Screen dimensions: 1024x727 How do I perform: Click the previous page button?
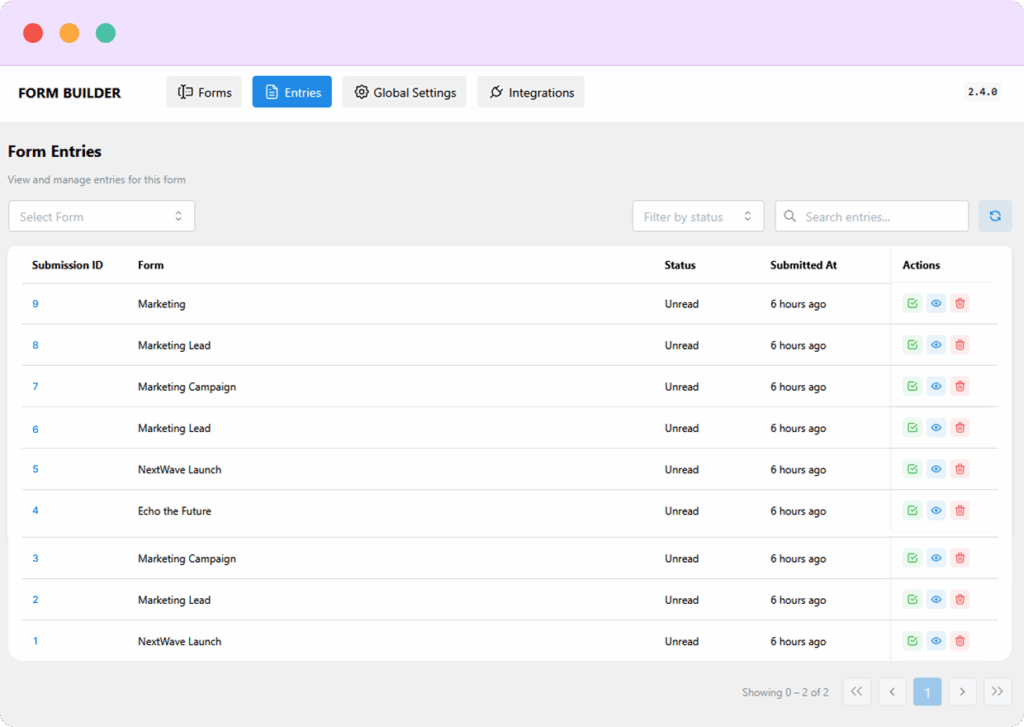coord(891,691)
